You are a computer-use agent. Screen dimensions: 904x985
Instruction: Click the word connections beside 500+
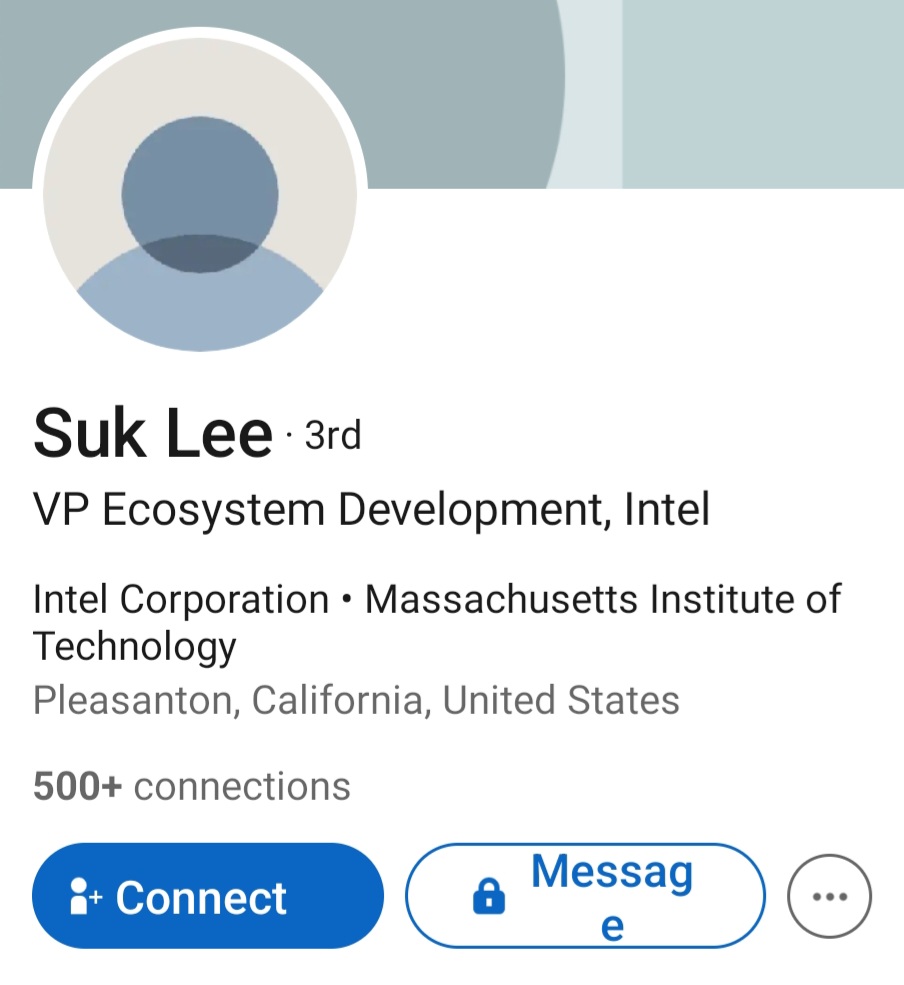pyautogui.click(x=242, y=786)
